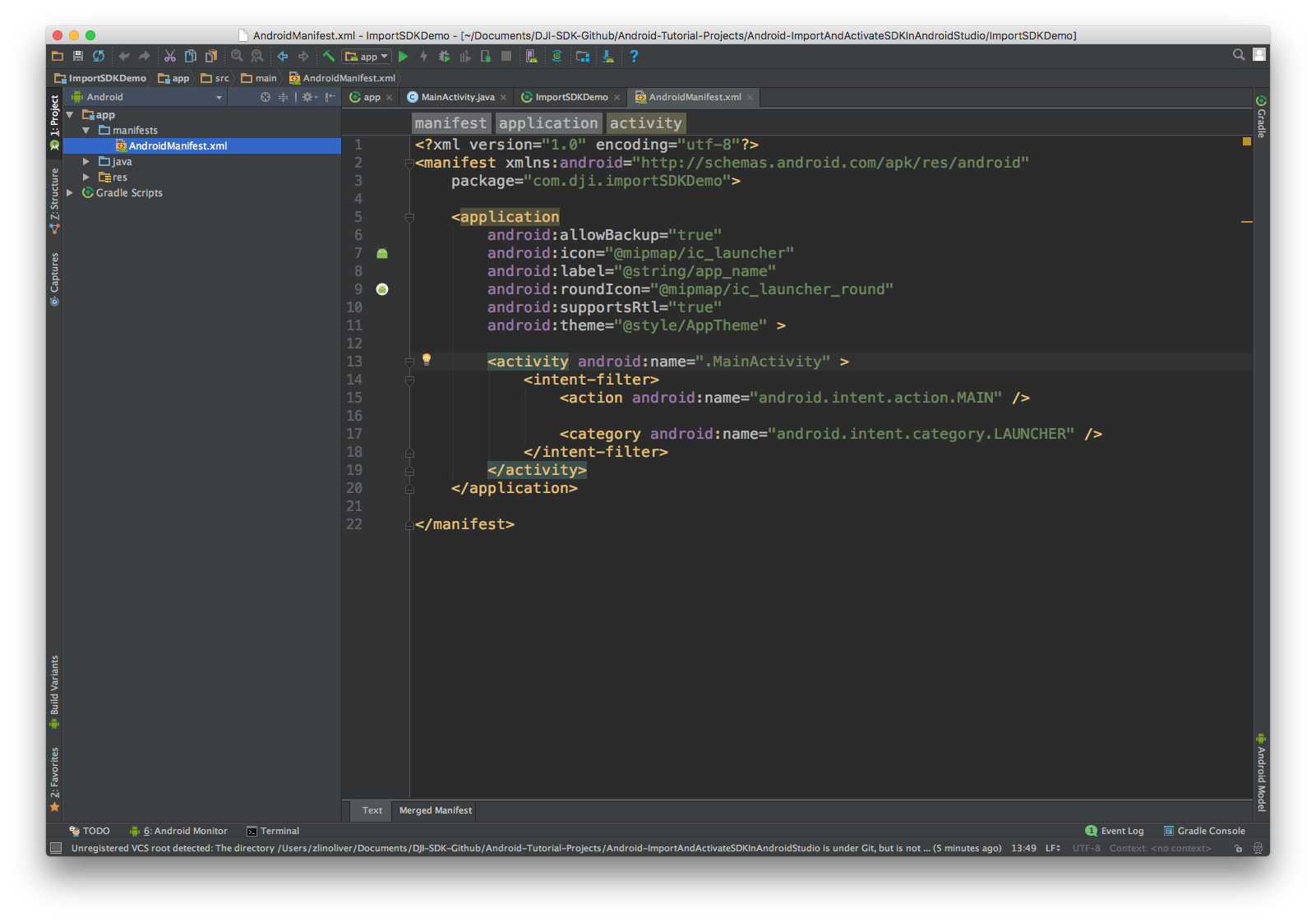Viewport: 1316px width, 922px height.
Task: Click the lightbulb intention icon on line 13
Action: pos(426,361)
